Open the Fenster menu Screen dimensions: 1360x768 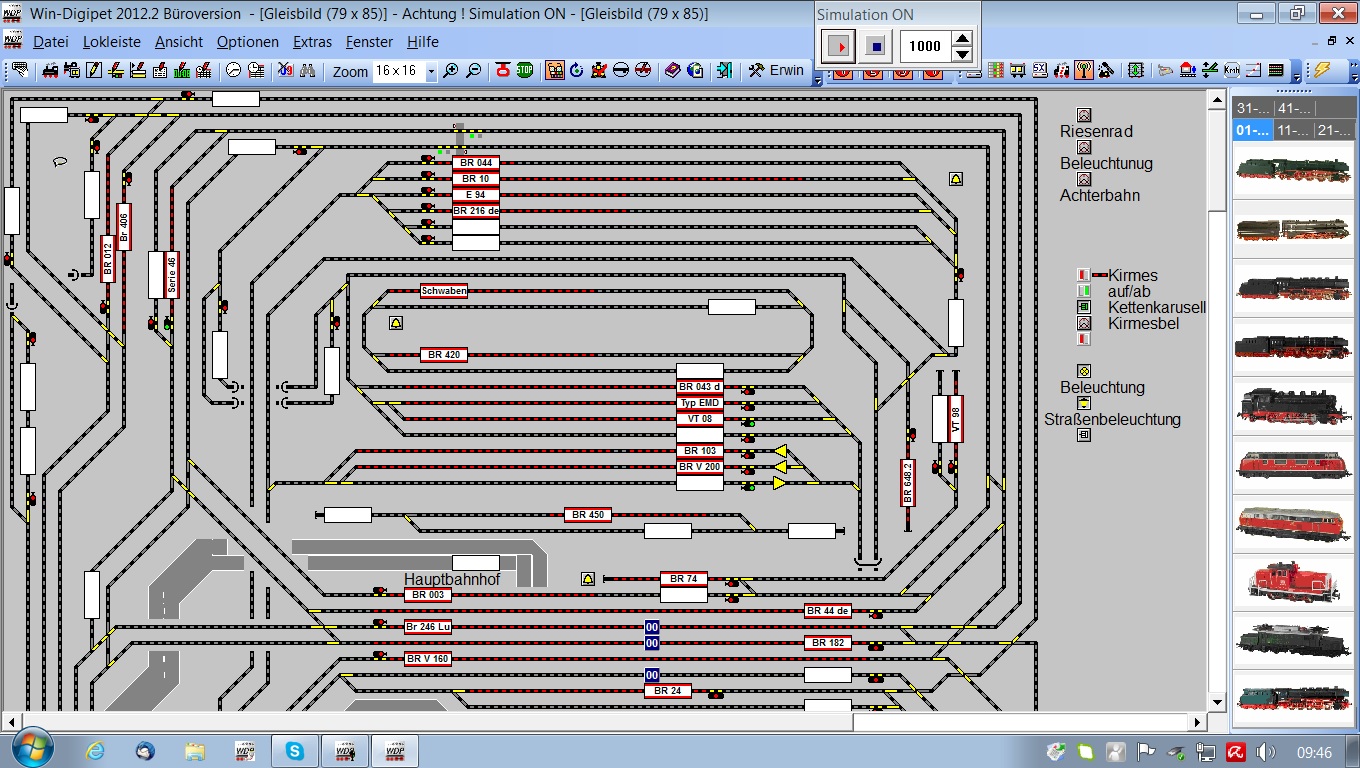coord(370,42)
